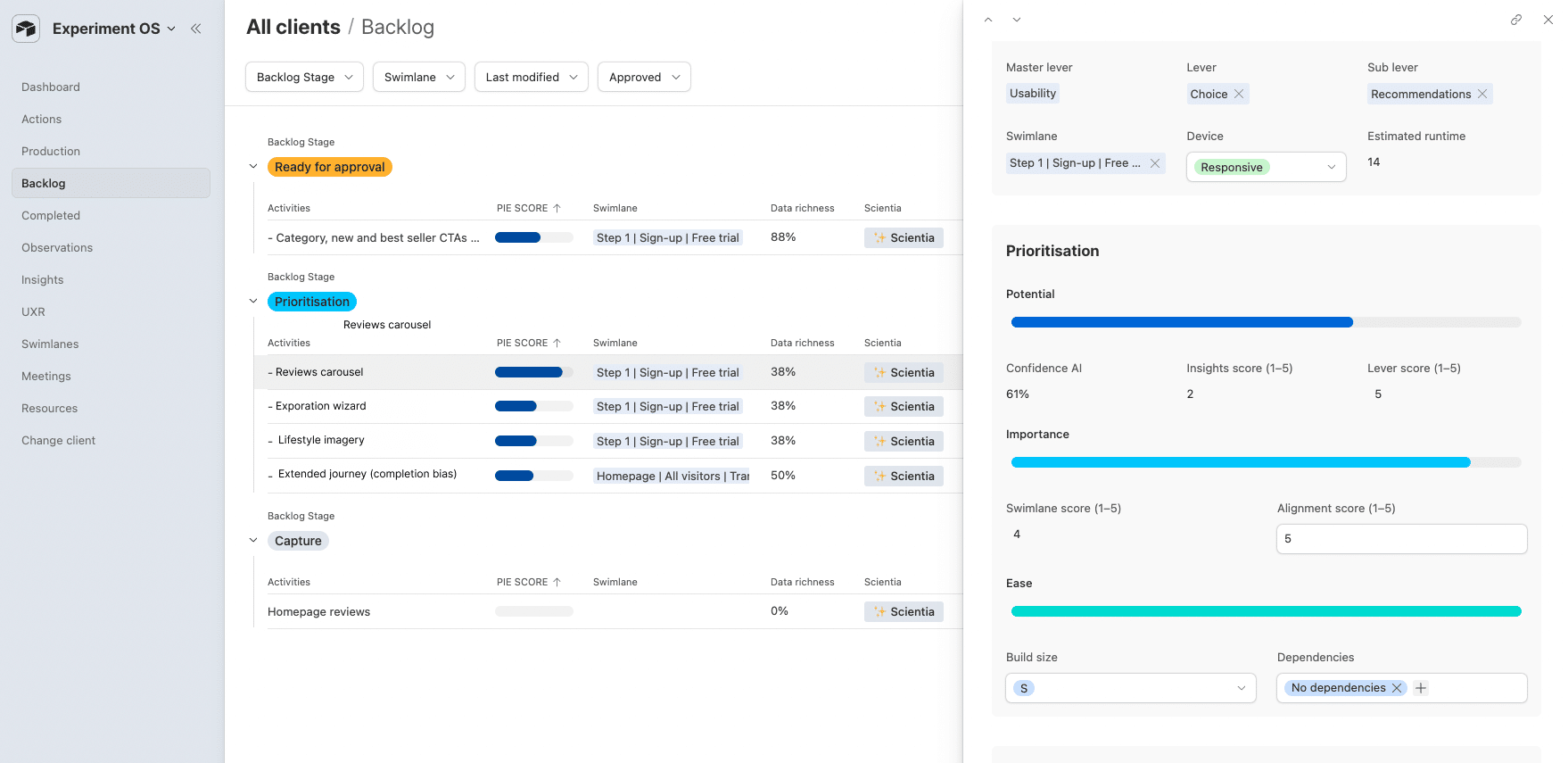Screen dimensions: 1568x763
Task: Open the Device dropdown showing Responsive
Action: (x=1265, y=167)
